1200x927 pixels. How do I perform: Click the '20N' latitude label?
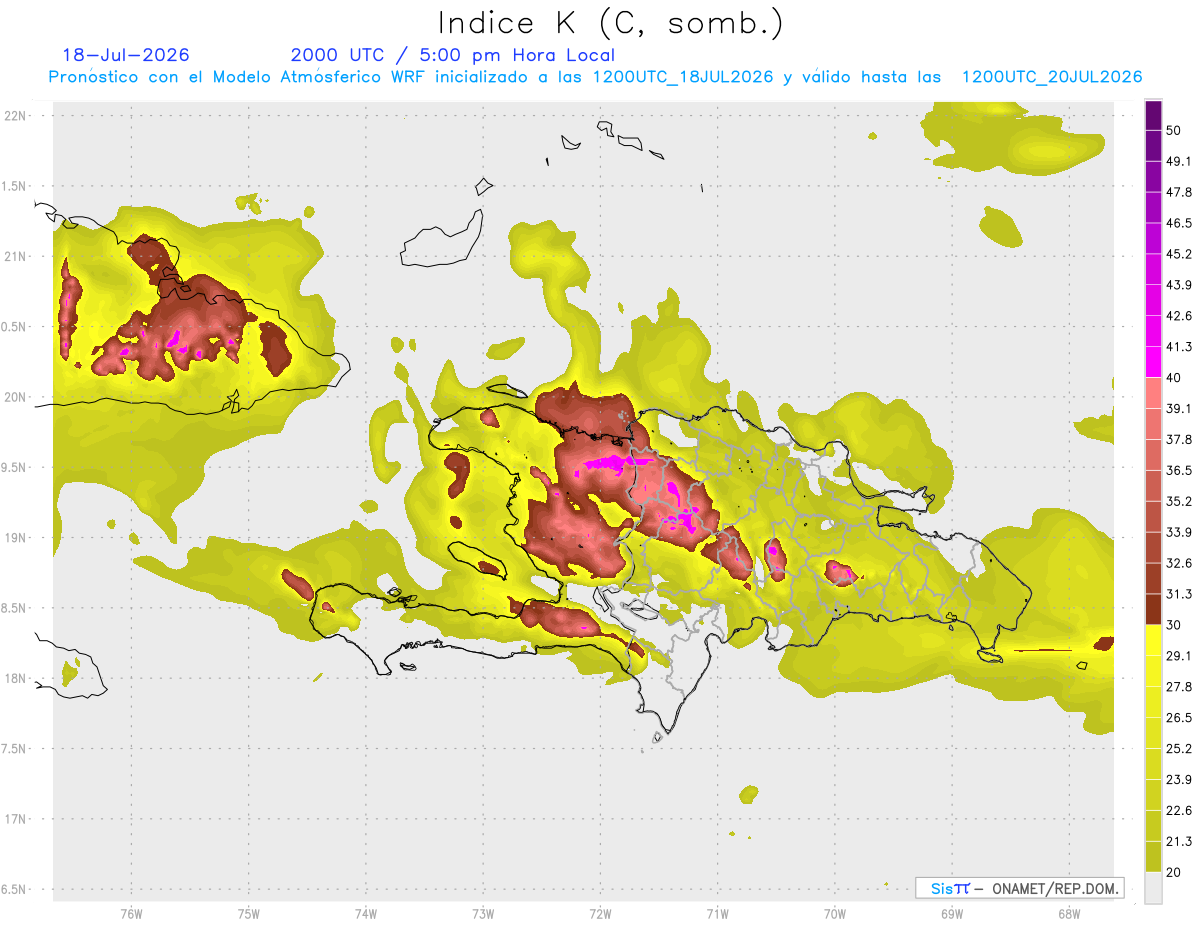point(15,397)
